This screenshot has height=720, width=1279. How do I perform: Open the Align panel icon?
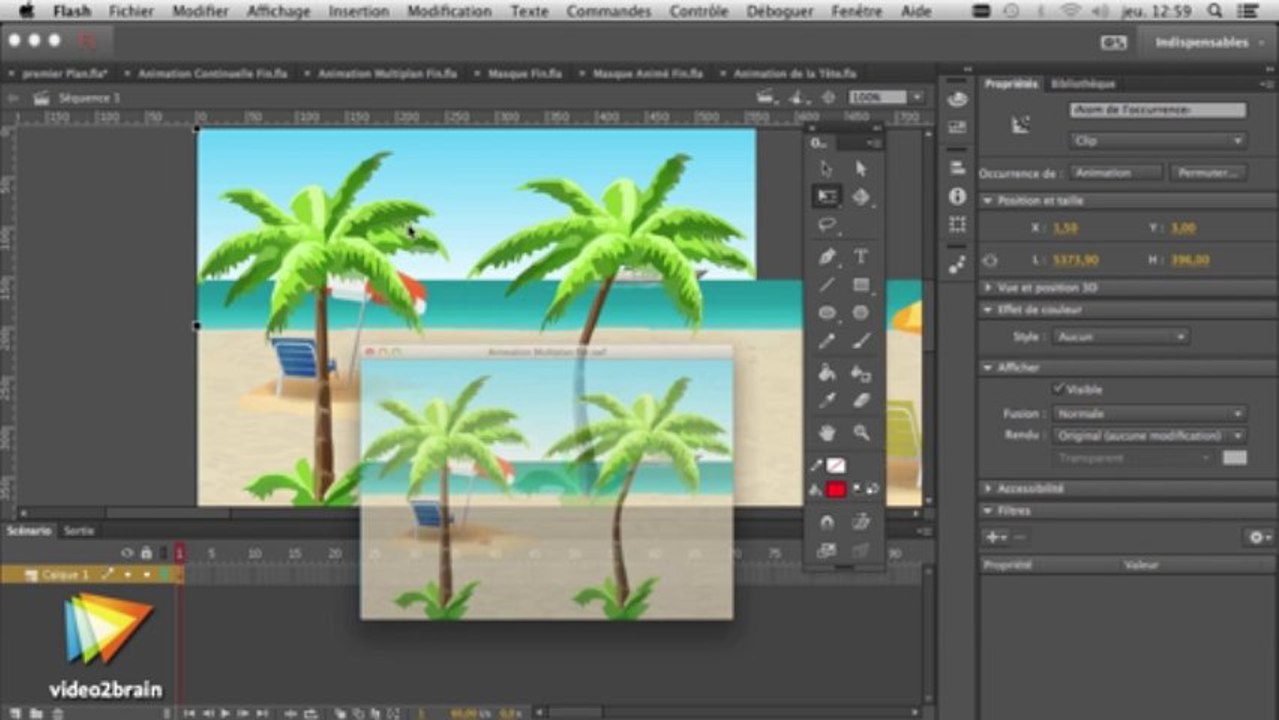pyautogui.click(x=957, y=168)
